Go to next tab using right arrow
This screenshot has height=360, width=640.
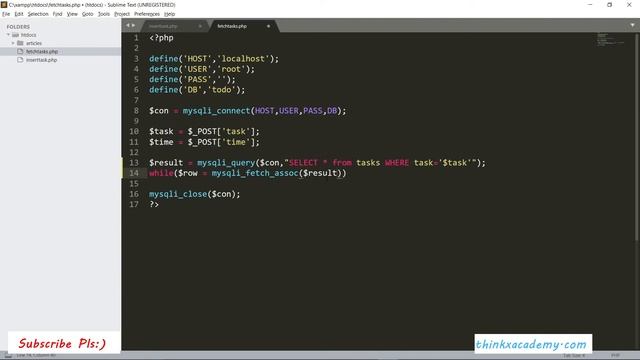[x=133, y=25]
